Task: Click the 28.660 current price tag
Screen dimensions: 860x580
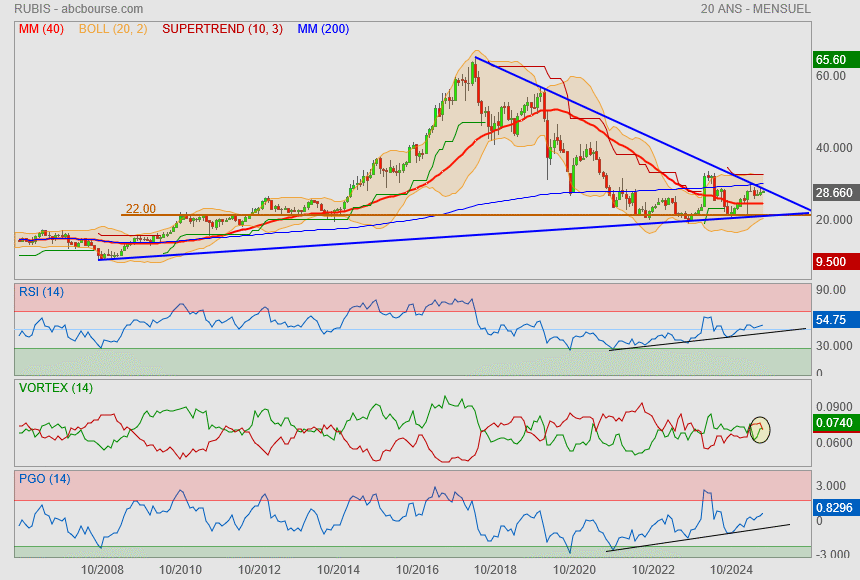Action: 834,192
